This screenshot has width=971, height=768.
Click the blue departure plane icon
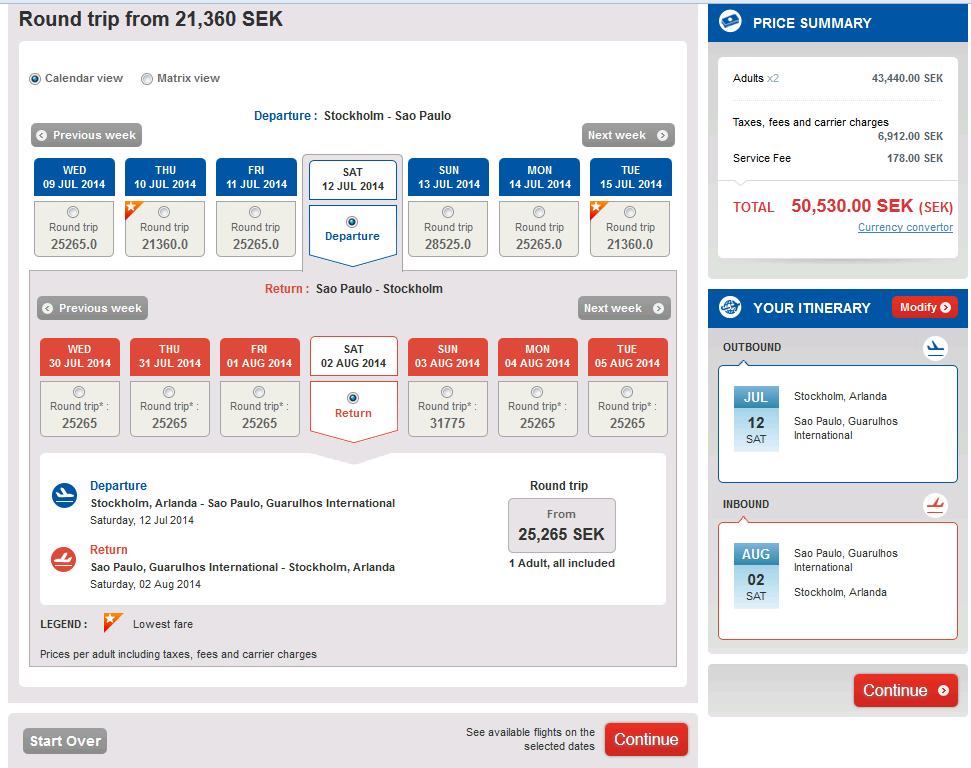(64, 495)
